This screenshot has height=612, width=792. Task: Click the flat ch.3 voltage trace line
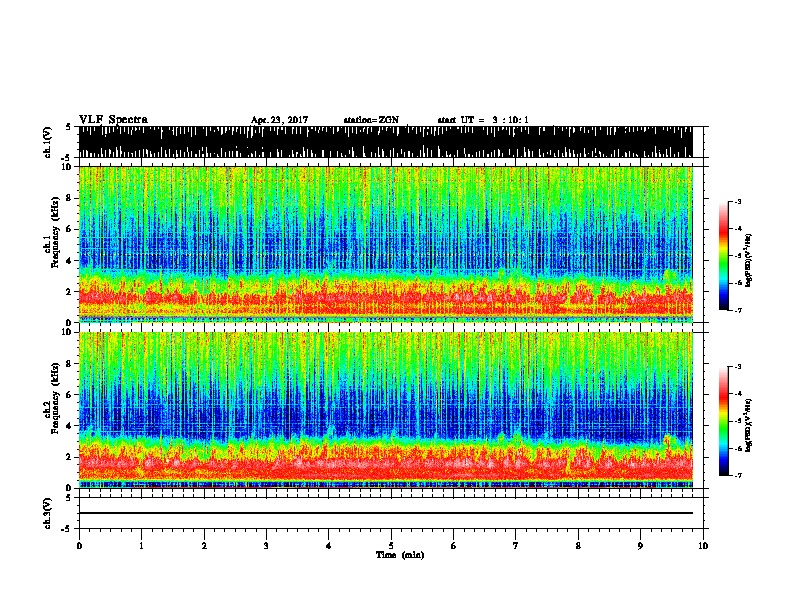(x=385, y=513)
